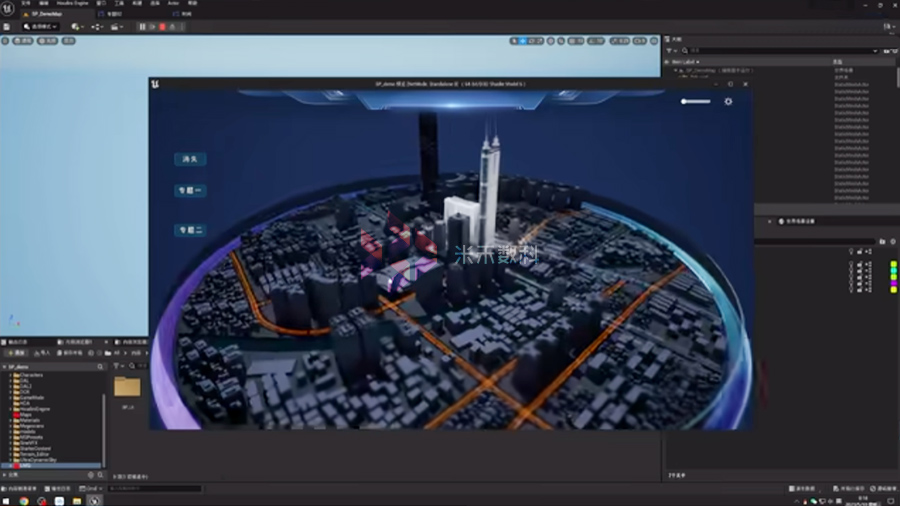
Task: Select the folder thumbnail in the content browser
Action: [x=127, y=387]
